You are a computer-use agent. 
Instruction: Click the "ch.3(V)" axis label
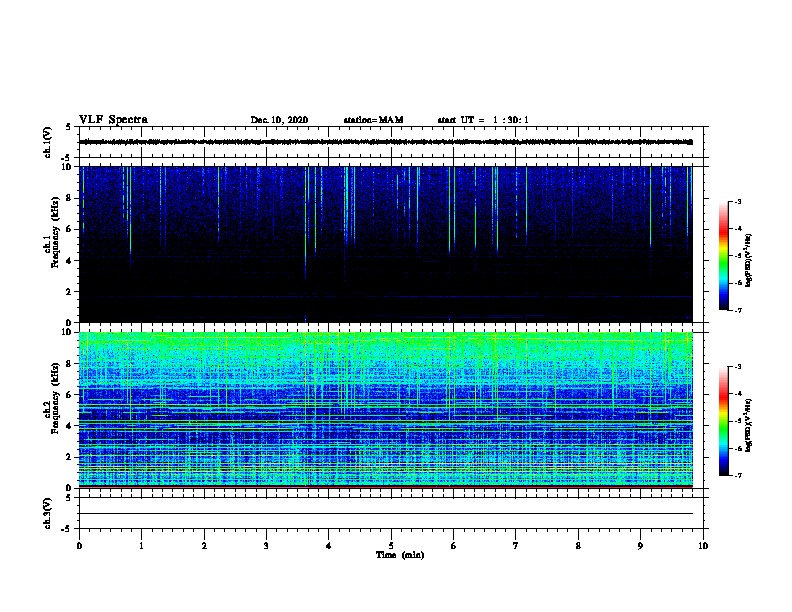(47, 514)
